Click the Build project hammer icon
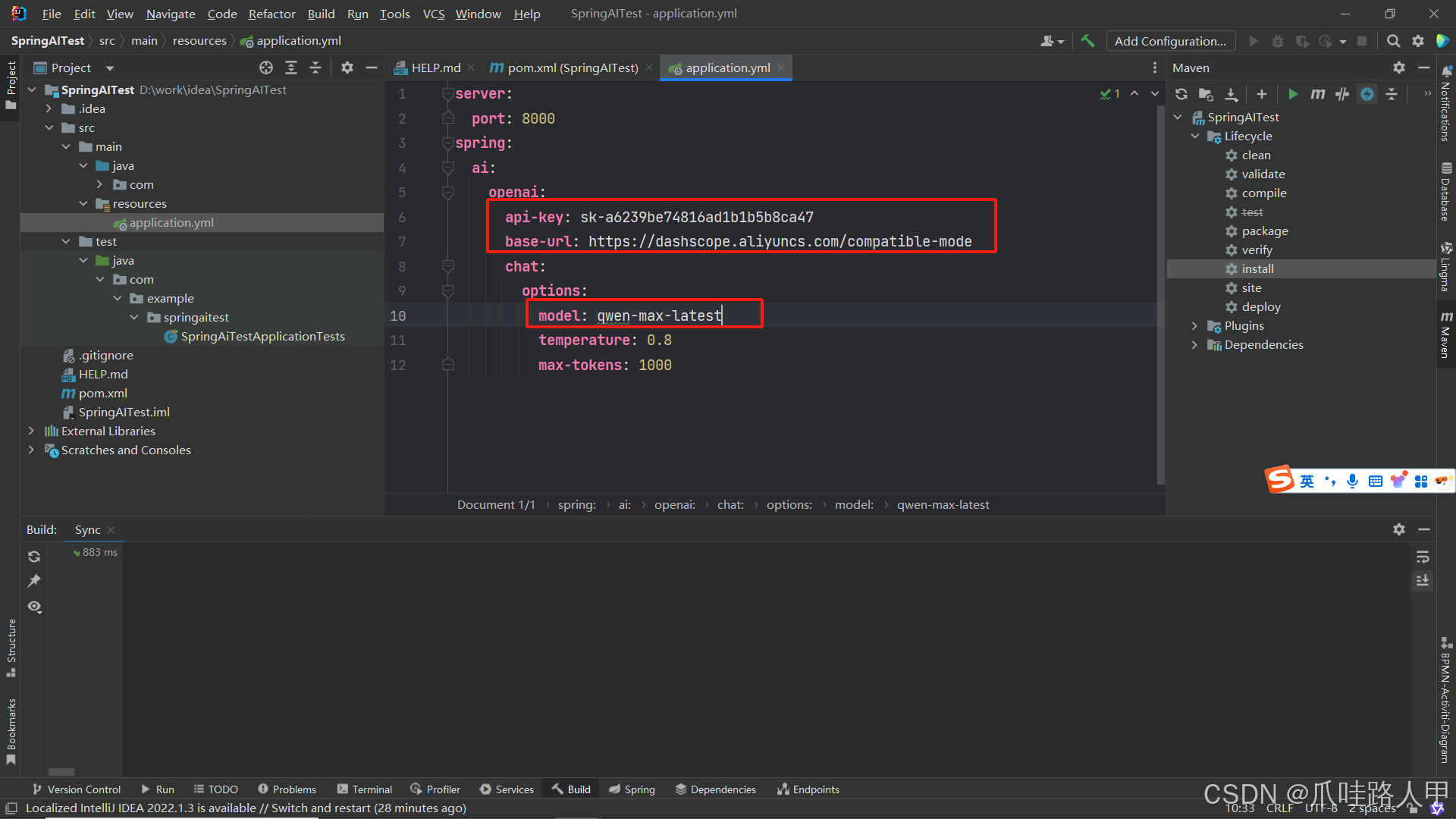 [x=1087, y=41]
